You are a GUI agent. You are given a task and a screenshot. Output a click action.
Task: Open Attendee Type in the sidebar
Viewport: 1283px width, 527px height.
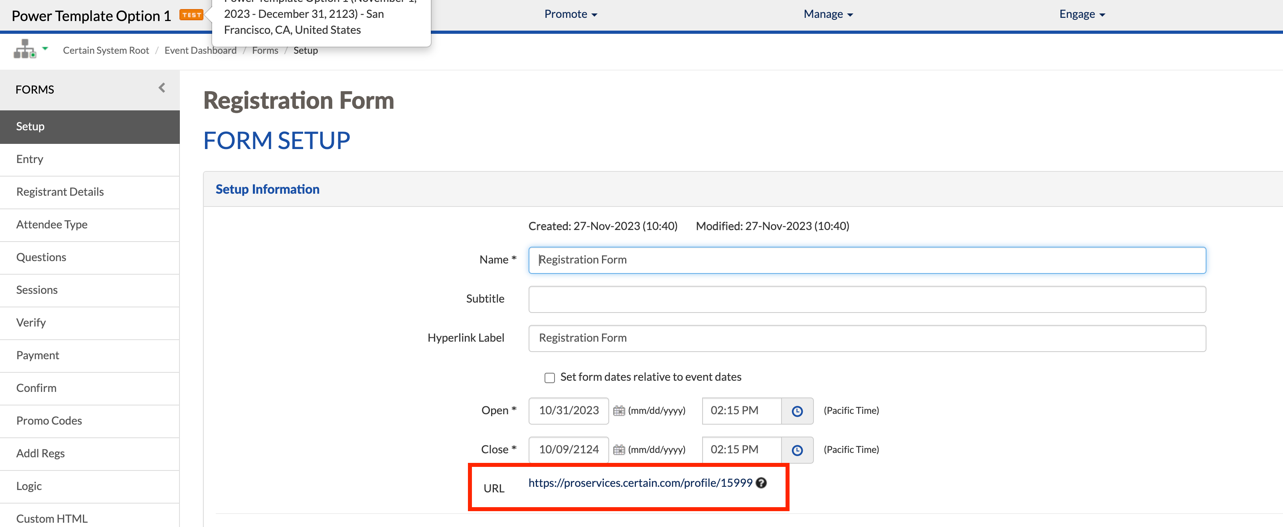coord(90,225)
